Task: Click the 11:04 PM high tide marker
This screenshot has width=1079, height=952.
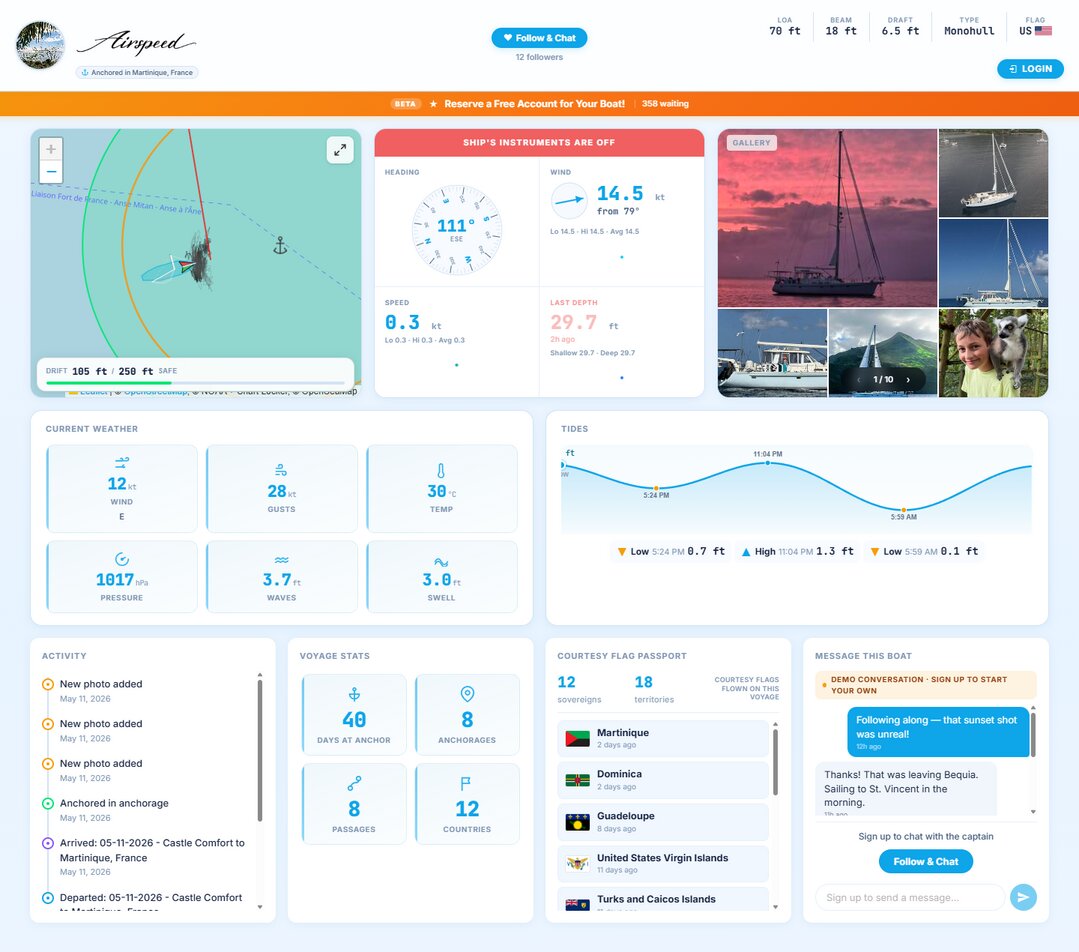Action: (768, 463)
